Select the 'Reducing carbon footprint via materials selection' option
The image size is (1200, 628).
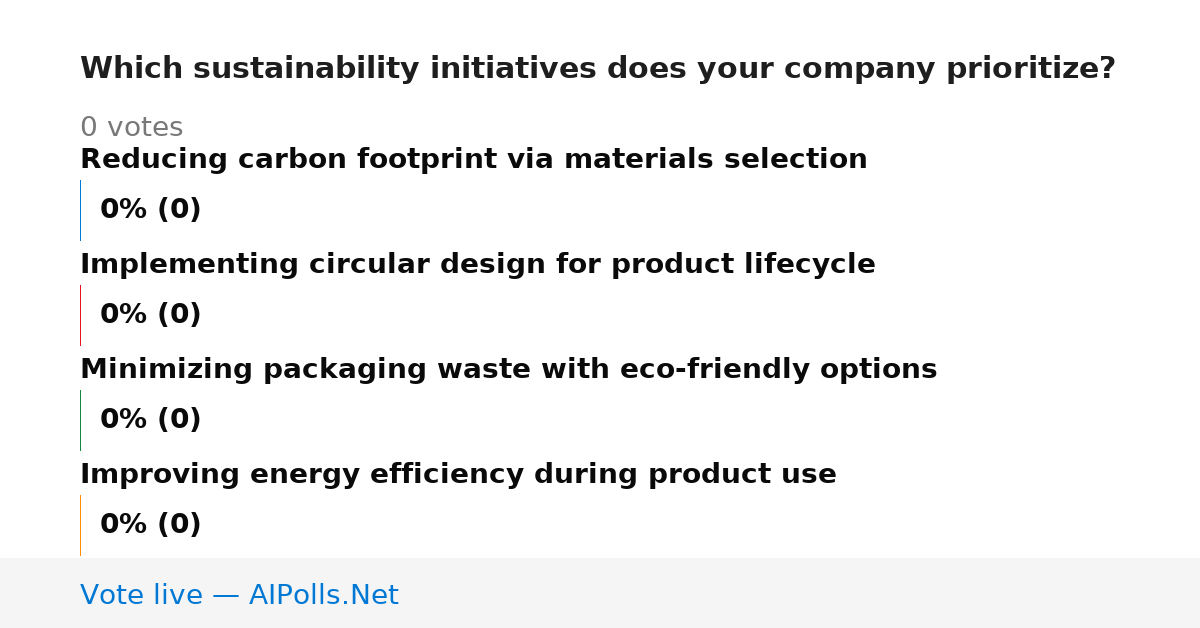473,159
